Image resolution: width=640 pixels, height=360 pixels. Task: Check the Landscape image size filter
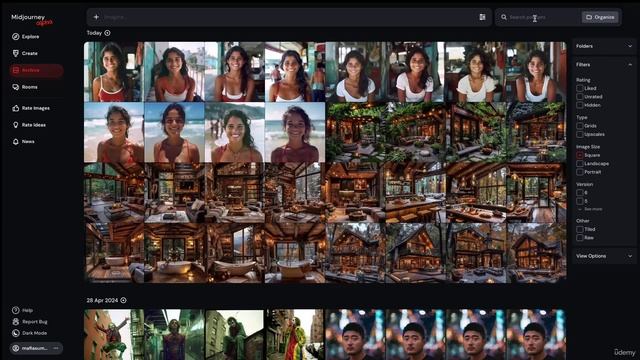click(x=580, y=164)
